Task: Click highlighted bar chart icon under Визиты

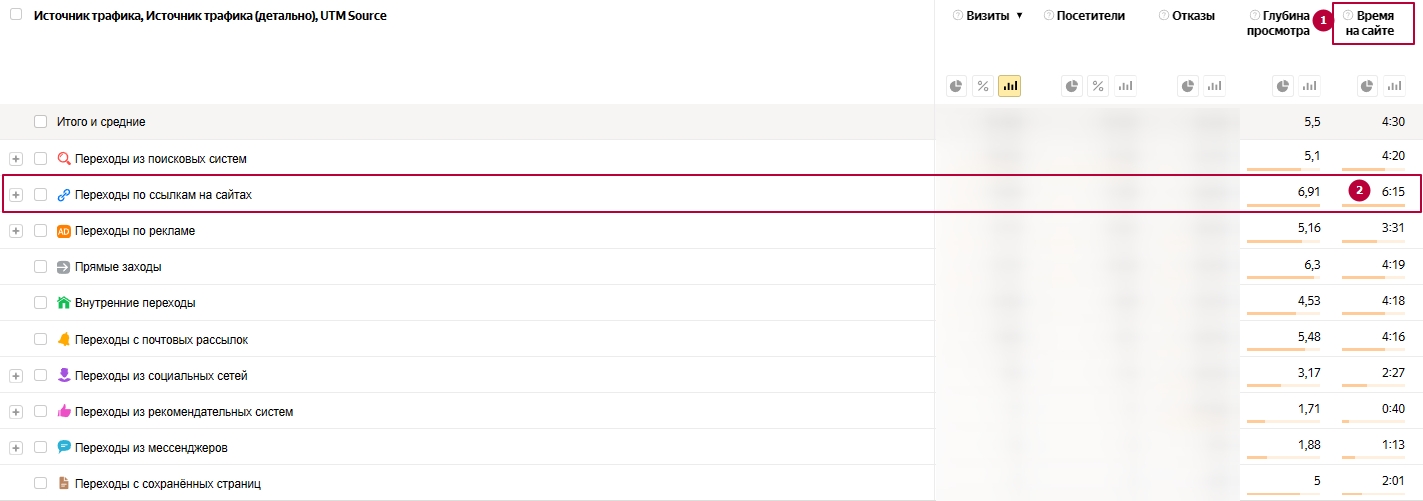Action: pyautogui.click(x=1010, y=86)
